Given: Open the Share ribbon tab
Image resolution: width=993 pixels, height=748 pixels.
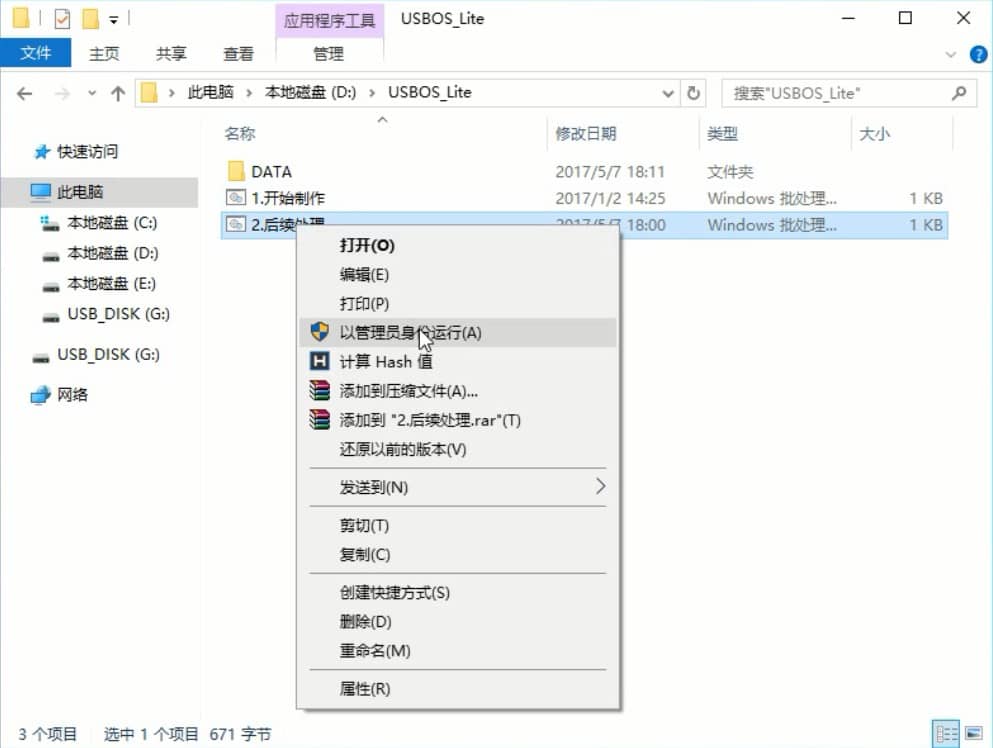Looking at the screenshot, I should [x=171, y=54].
